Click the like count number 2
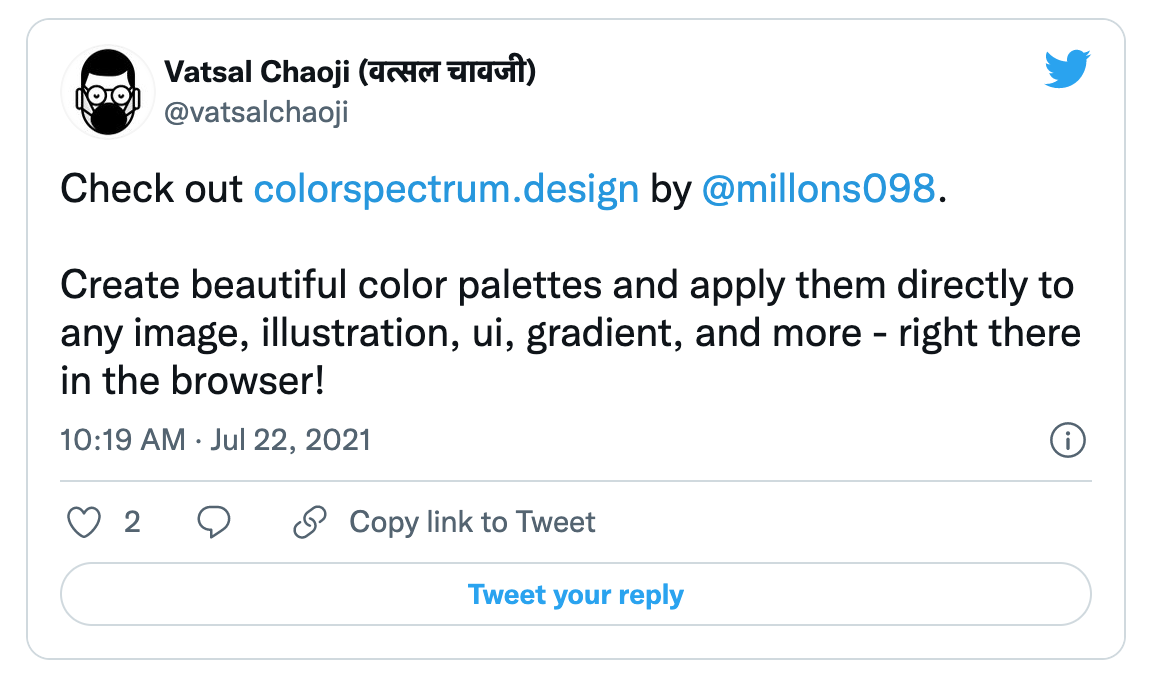1152x676 pixels. (132, 522)
